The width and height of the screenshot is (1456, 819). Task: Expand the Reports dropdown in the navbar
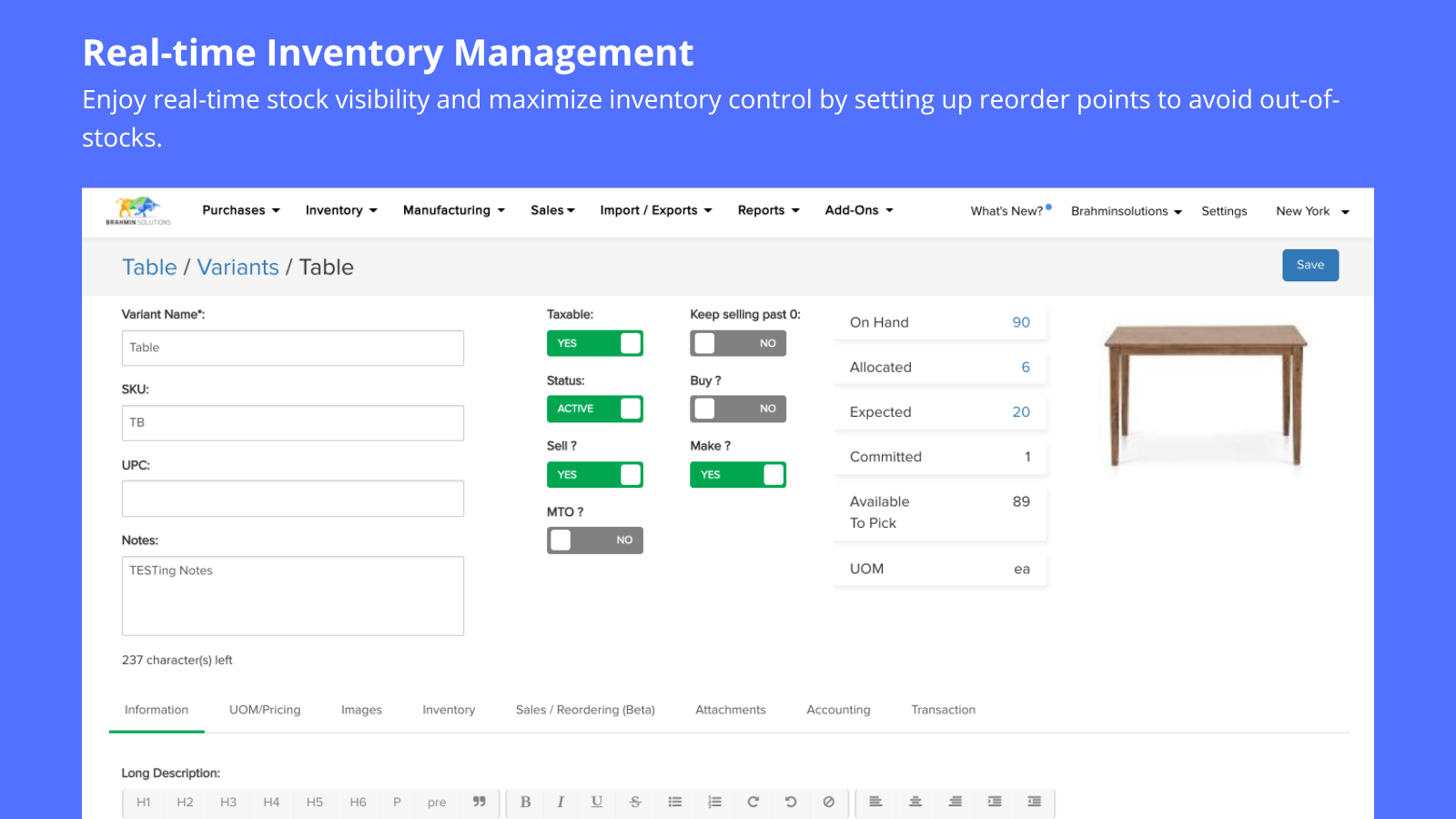click(x=768, y=210)
